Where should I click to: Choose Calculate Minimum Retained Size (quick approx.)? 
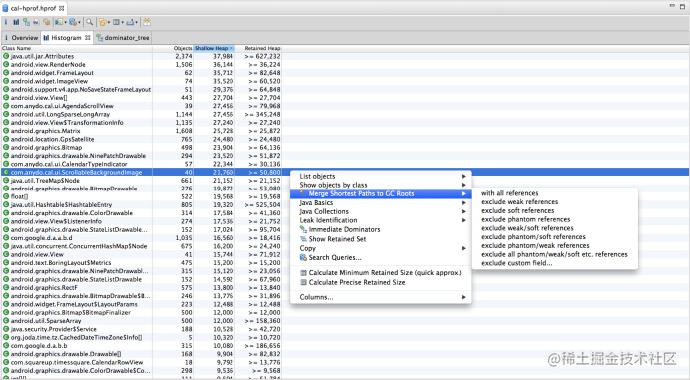(x=381, y=273)
